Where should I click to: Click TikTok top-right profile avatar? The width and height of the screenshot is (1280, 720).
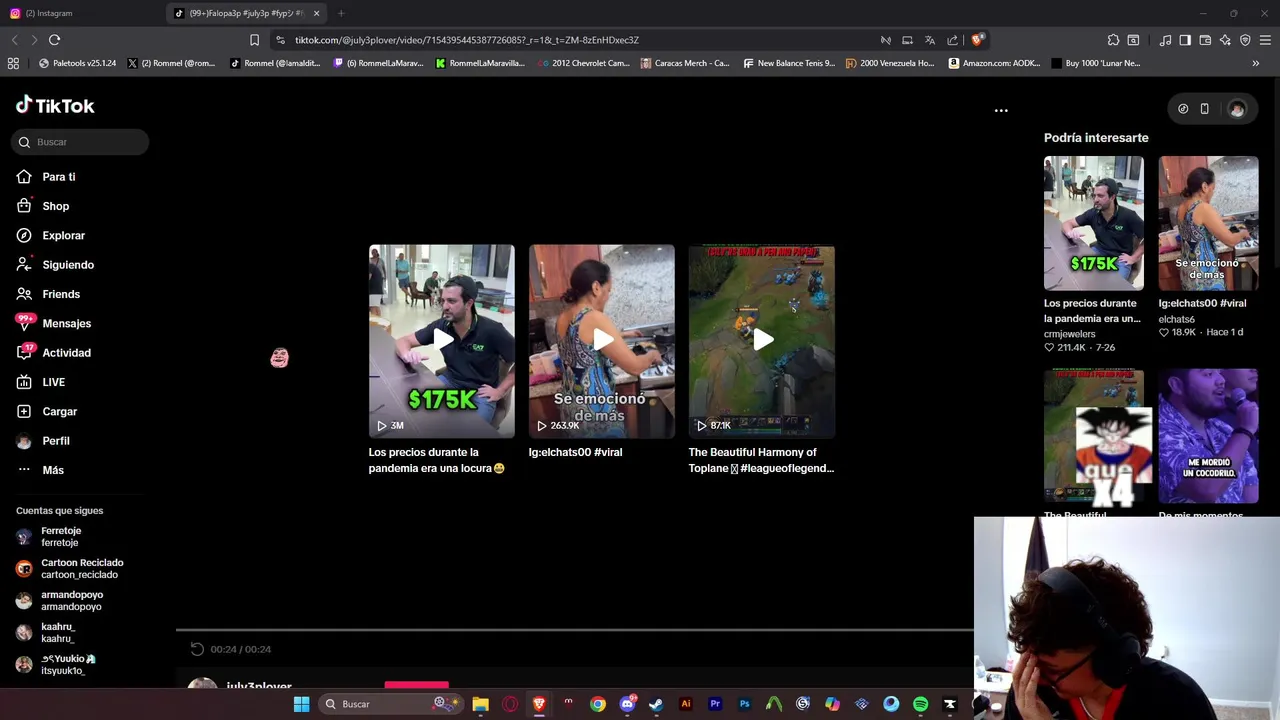click(1237, 109)
